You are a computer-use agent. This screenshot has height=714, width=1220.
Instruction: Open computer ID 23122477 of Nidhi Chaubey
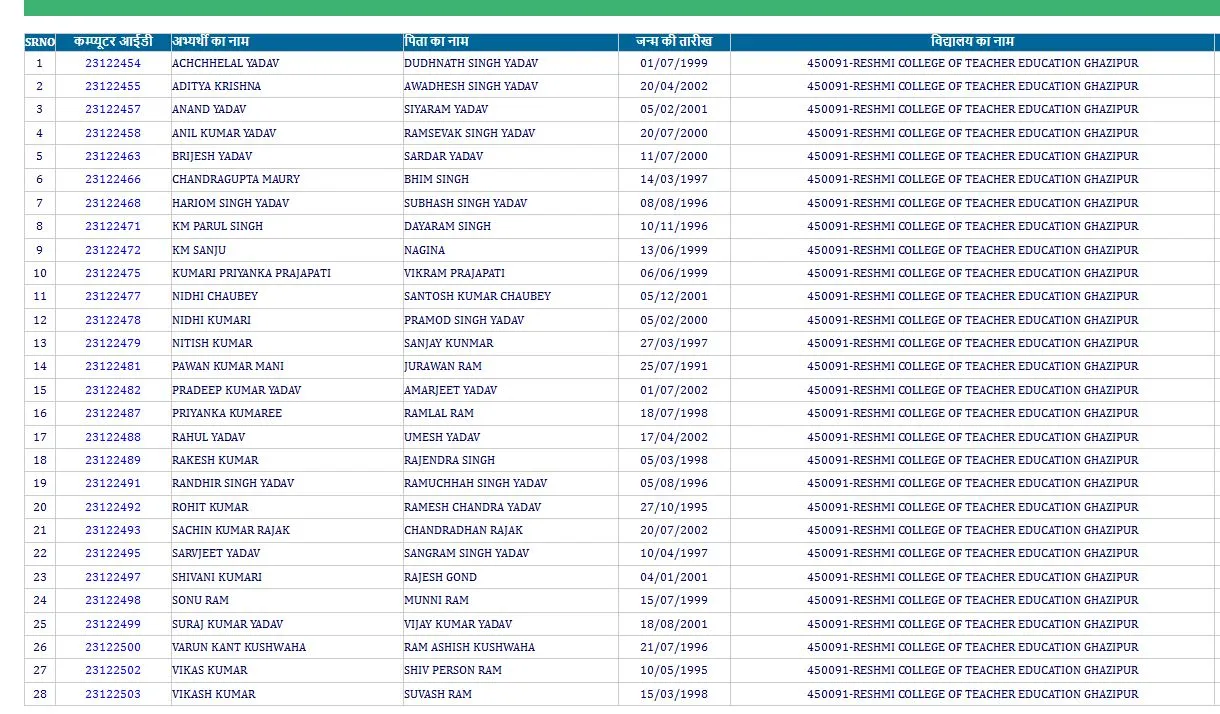point(113,297)
